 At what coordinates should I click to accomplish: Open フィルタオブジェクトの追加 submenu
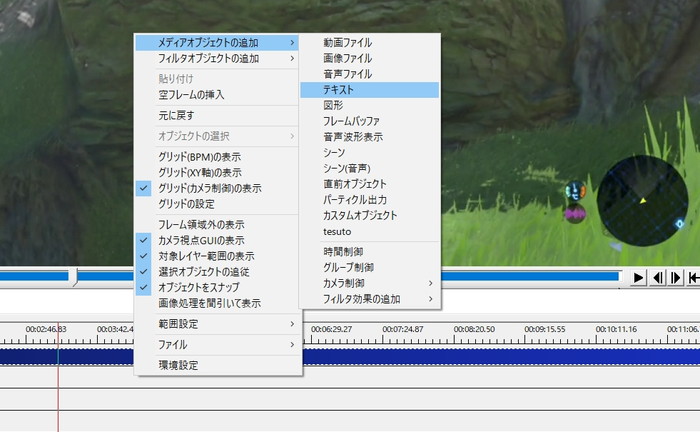[x=217, y=58]
